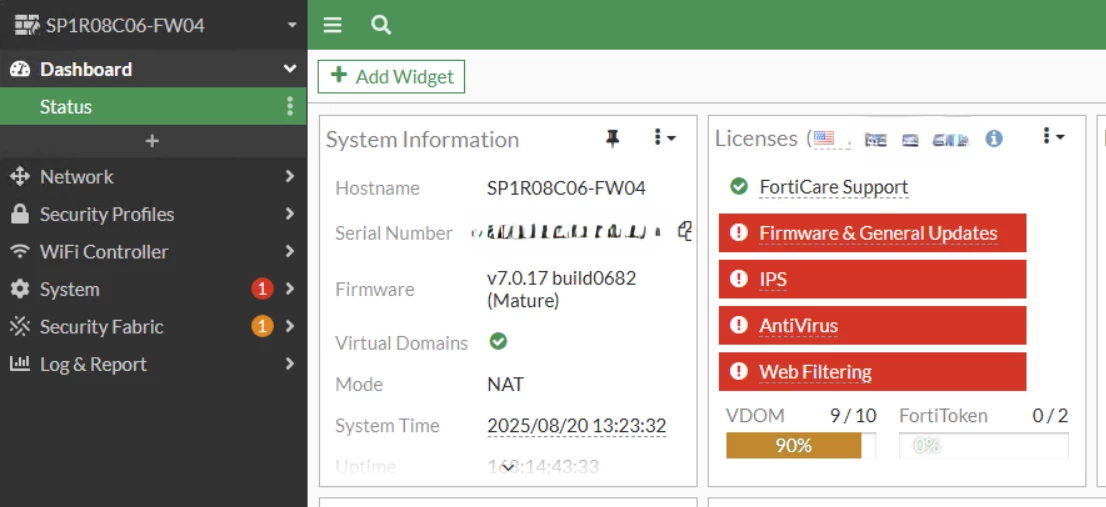Image resolution: width=1106 pixels, height=507 pixels.
Task: Click the Add Widget button
Action: pyautogui.click(x=391, y=76)
